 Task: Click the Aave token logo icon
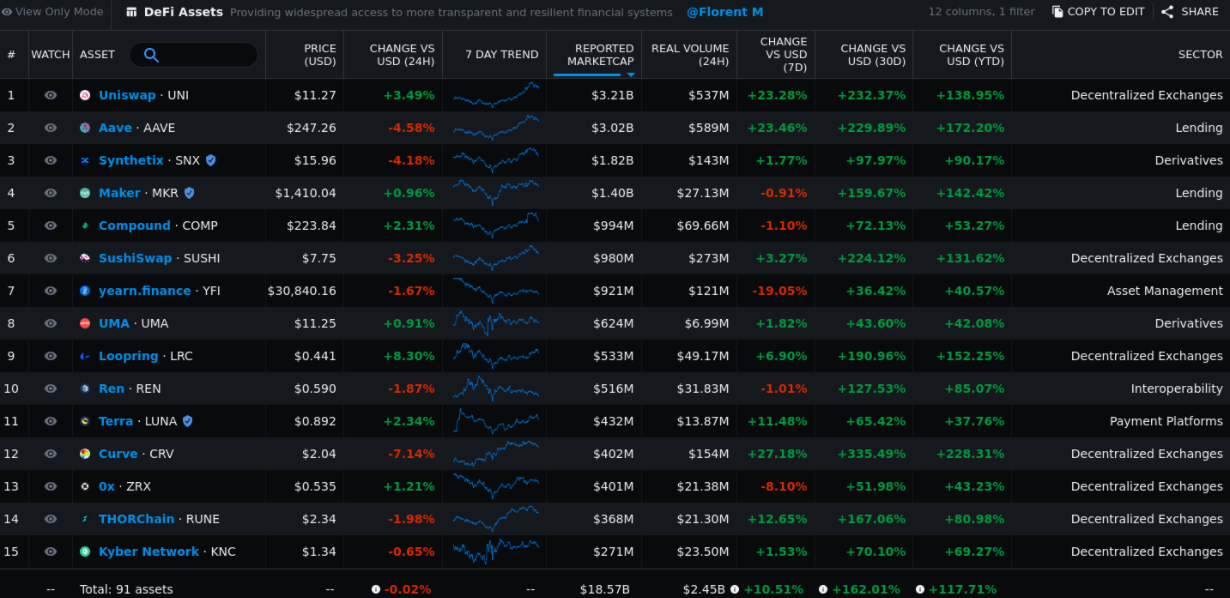click(85, 128)
